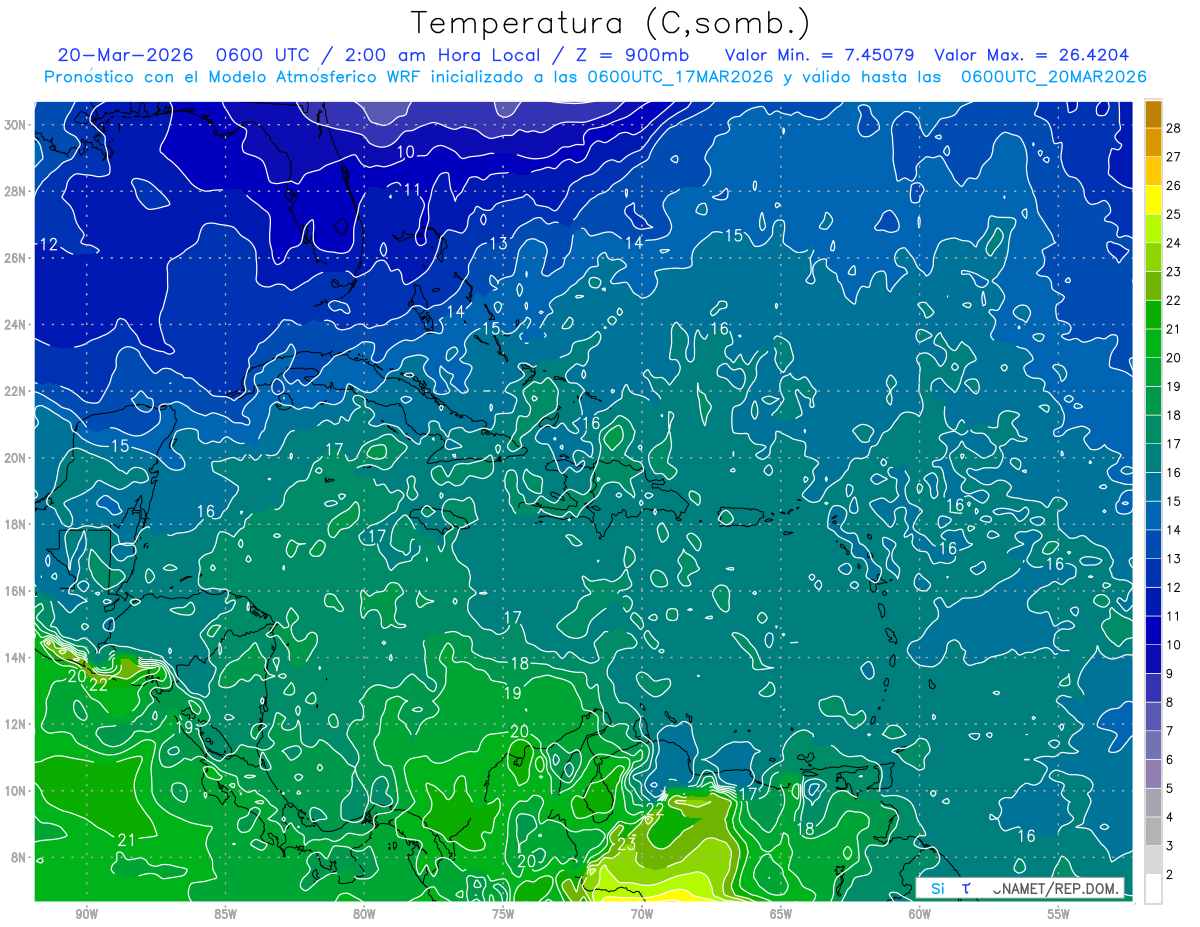Select the 'Valor Min. = 7.45079' text

click(x=820, y=54)
